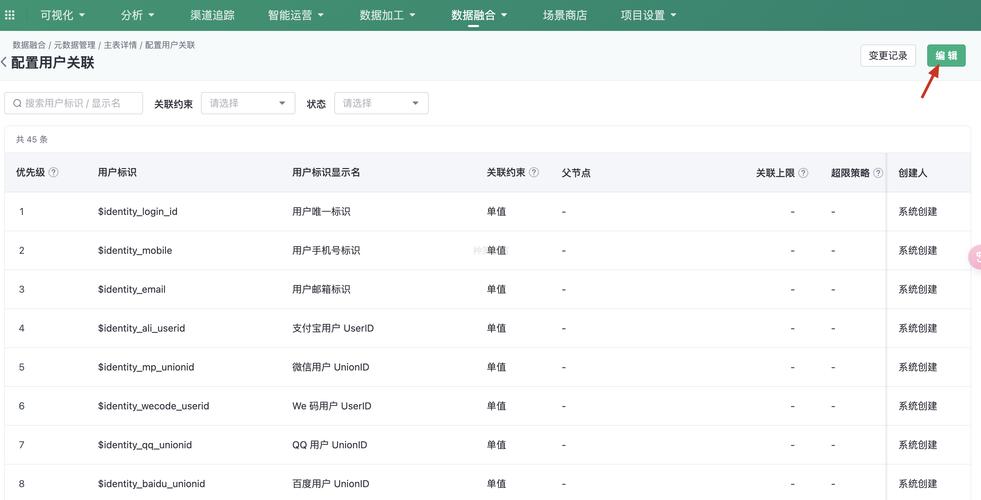Image resolution: width=981 pixels, height=500 pixels.
Task: Click the 父节点 column header
Action: coord(576,173)
